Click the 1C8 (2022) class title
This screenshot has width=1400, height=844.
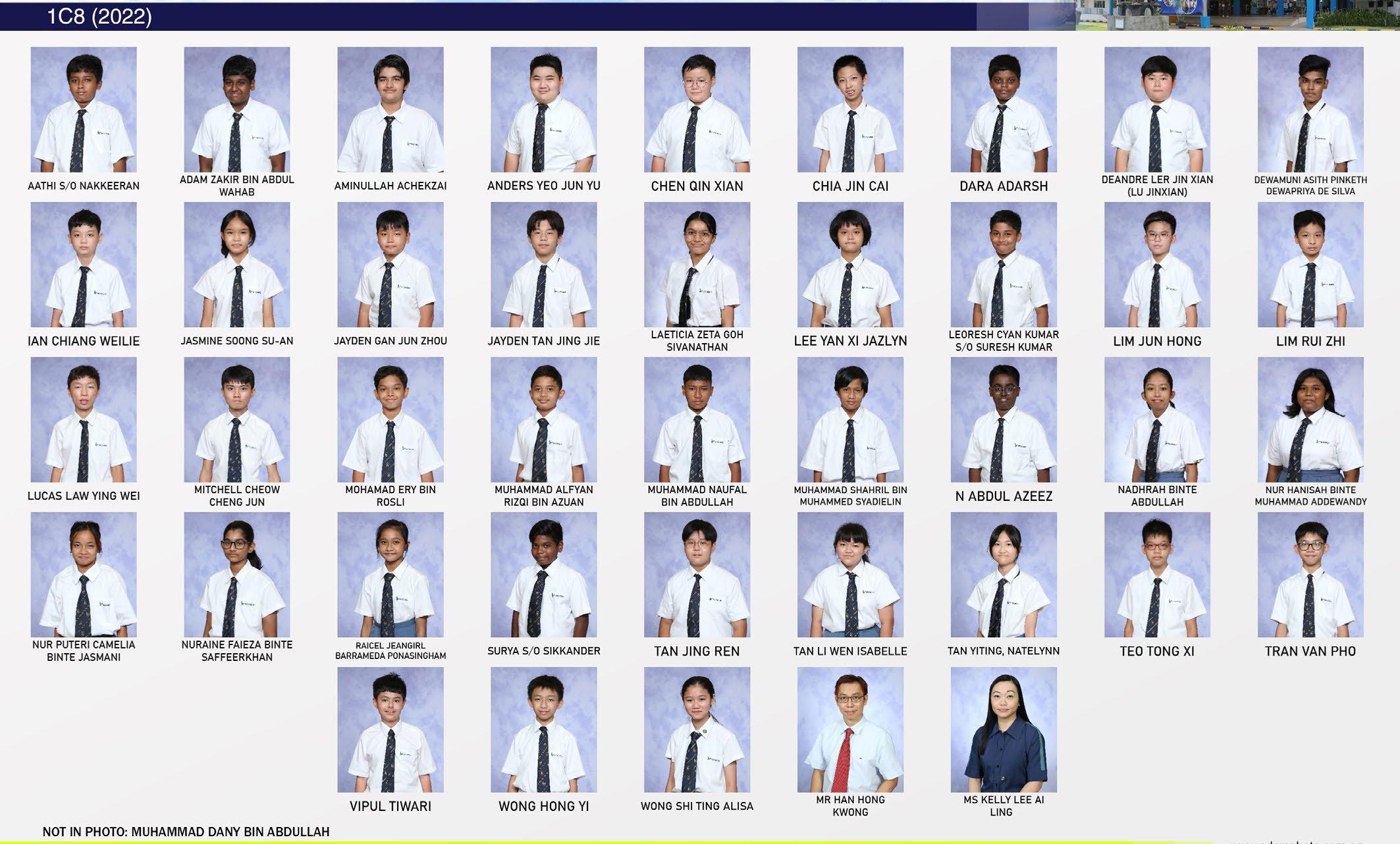pos(99,16)
